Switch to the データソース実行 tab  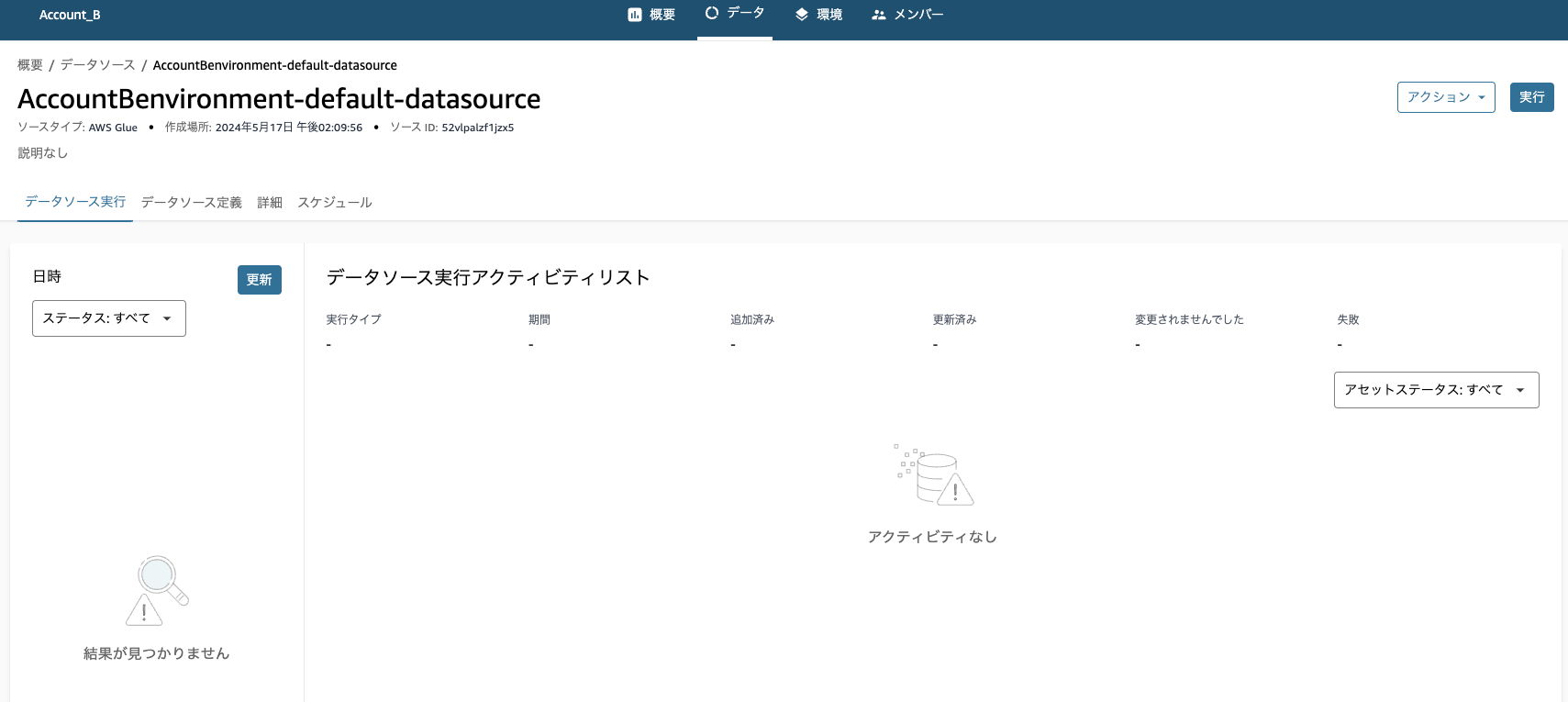tap(75, 202)
